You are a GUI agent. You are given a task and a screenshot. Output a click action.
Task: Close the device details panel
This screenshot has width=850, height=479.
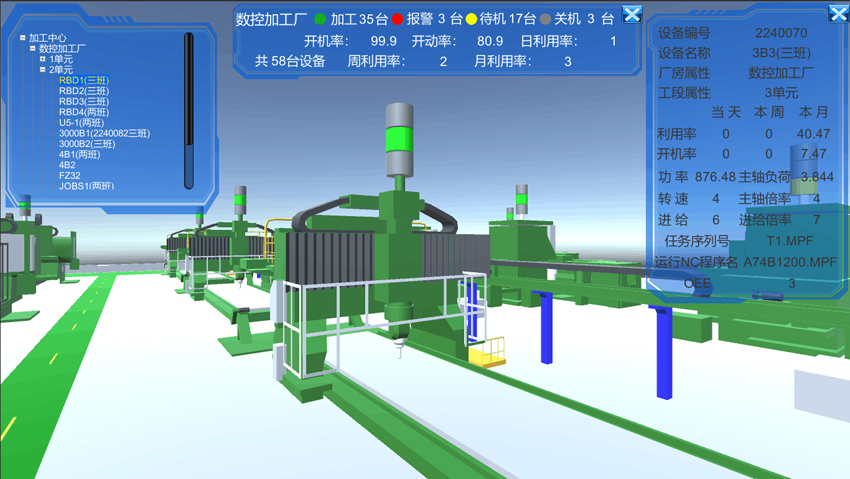pyautogui.click(x=838, y=14)
